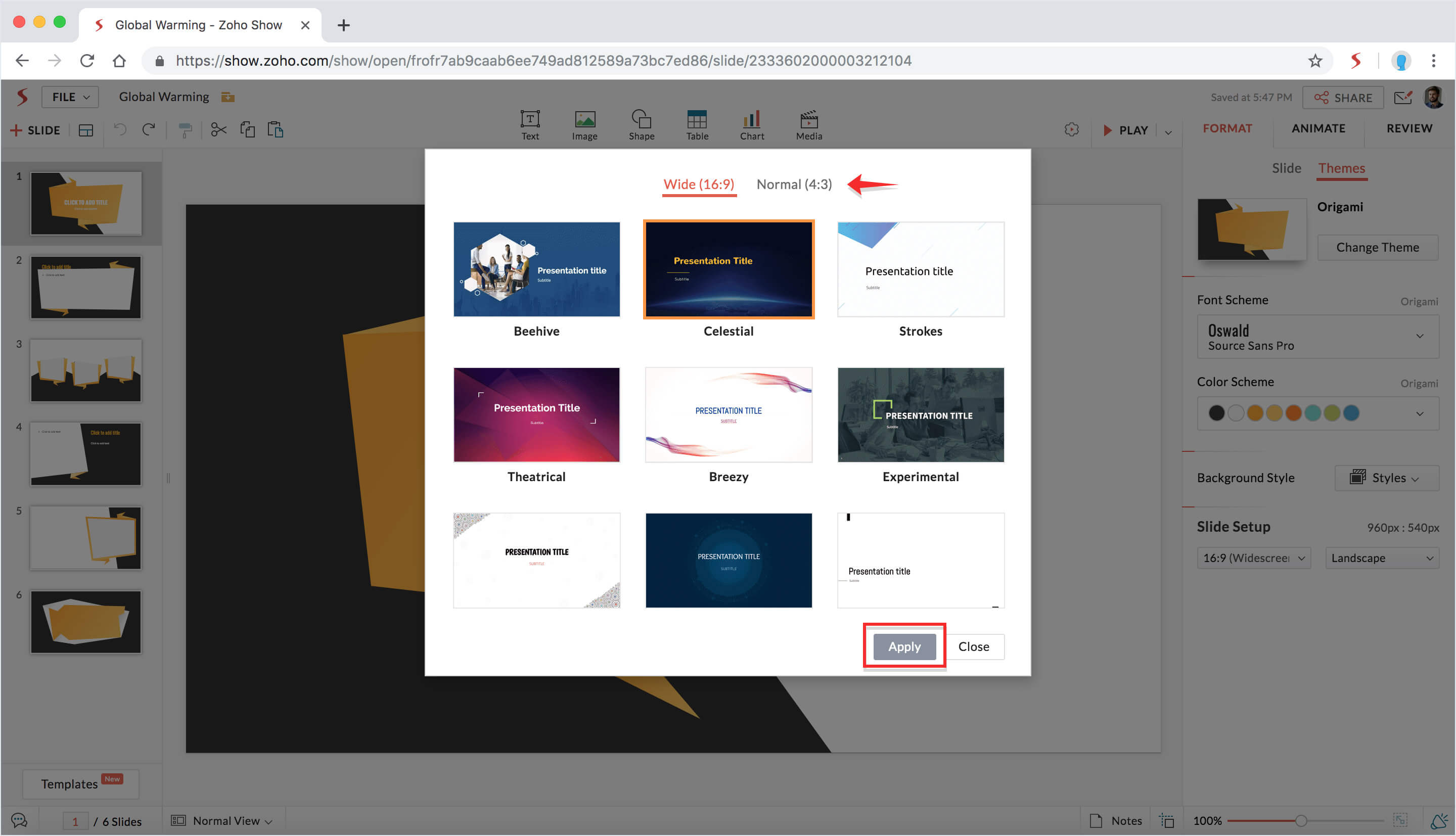Viewport: 1456px width, 836px height.
Task: Switch to Normal (4:3) aspect ratio
Action: (793, 184)
